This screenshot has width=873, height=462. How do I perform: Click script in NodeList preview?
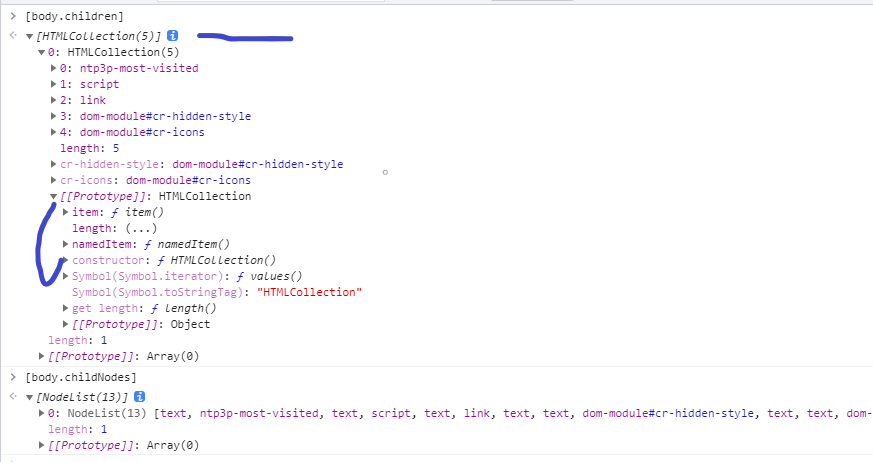[x=391, y=413]
